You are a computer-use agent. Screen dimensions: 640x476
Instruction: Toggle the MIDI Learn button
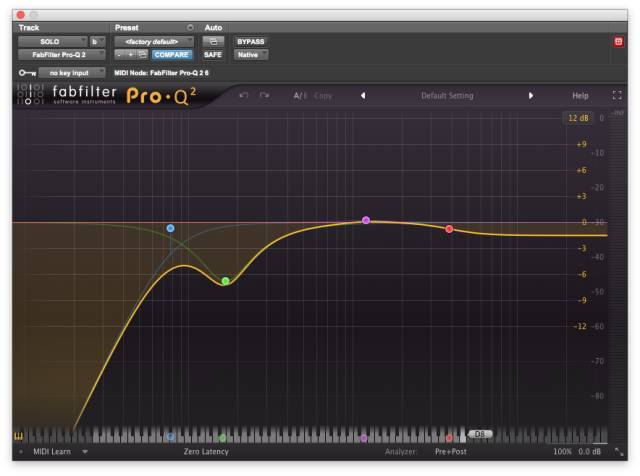point(51,452)
